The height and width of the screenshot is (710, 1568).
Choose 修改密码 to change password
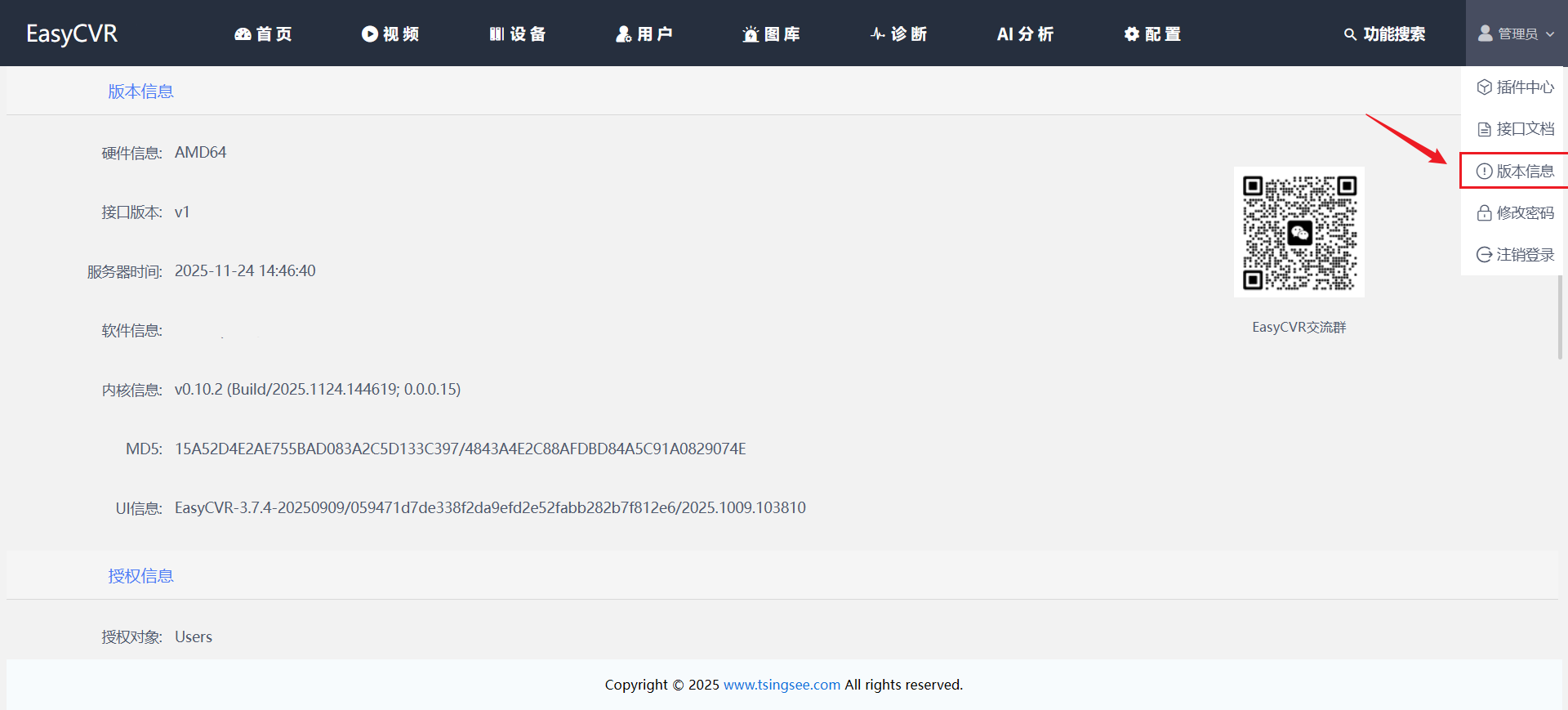[x=1516, y=213]
